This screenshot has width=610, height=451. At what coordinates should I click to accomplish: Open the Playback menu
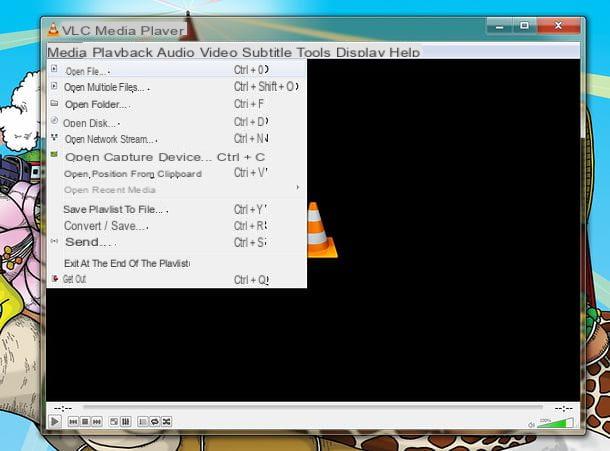point(122,52)
